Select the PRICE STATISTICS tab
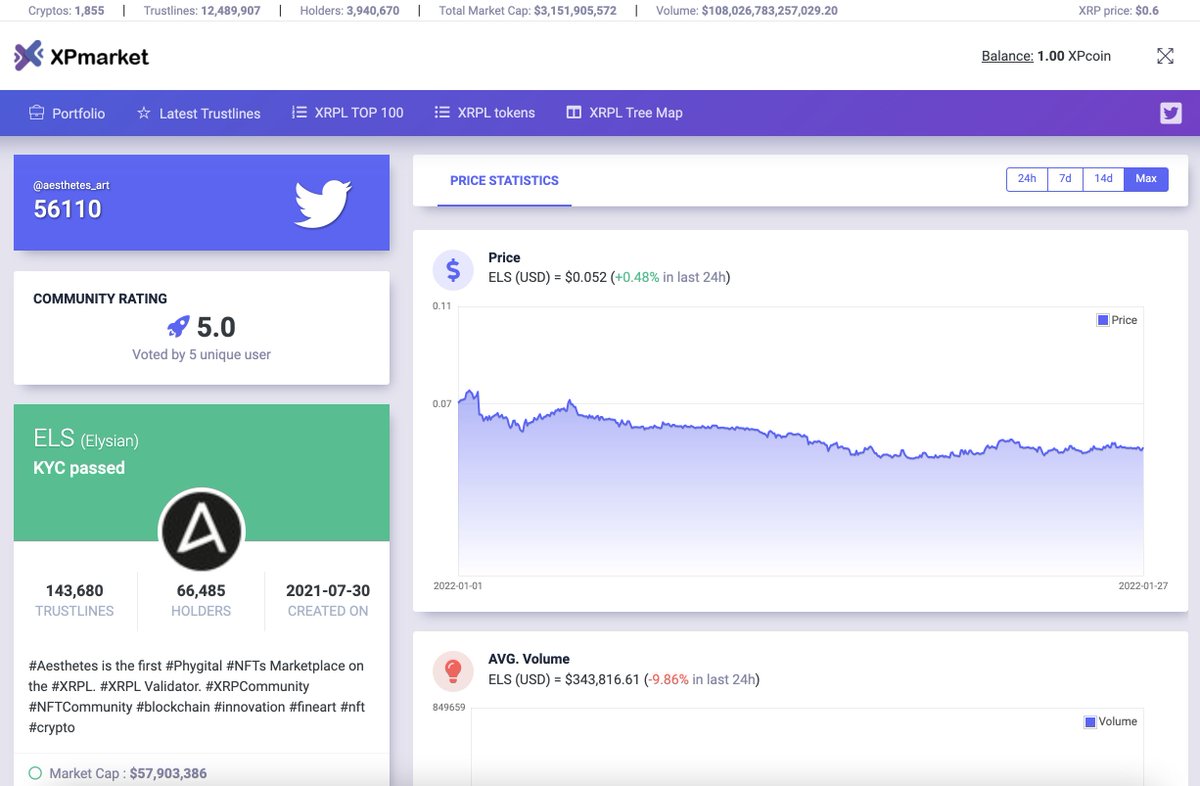The width and height of the screenshot is (1200, 786). point(504,181)
